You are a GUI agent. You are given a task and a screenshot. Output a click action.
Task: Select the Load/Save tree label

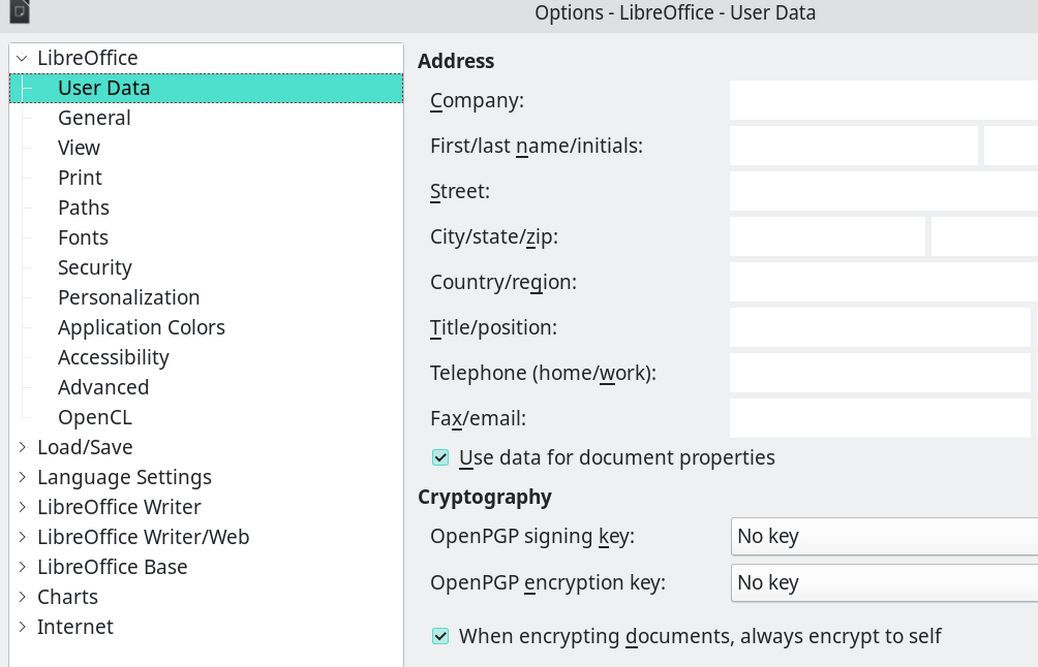pos(85,447)
